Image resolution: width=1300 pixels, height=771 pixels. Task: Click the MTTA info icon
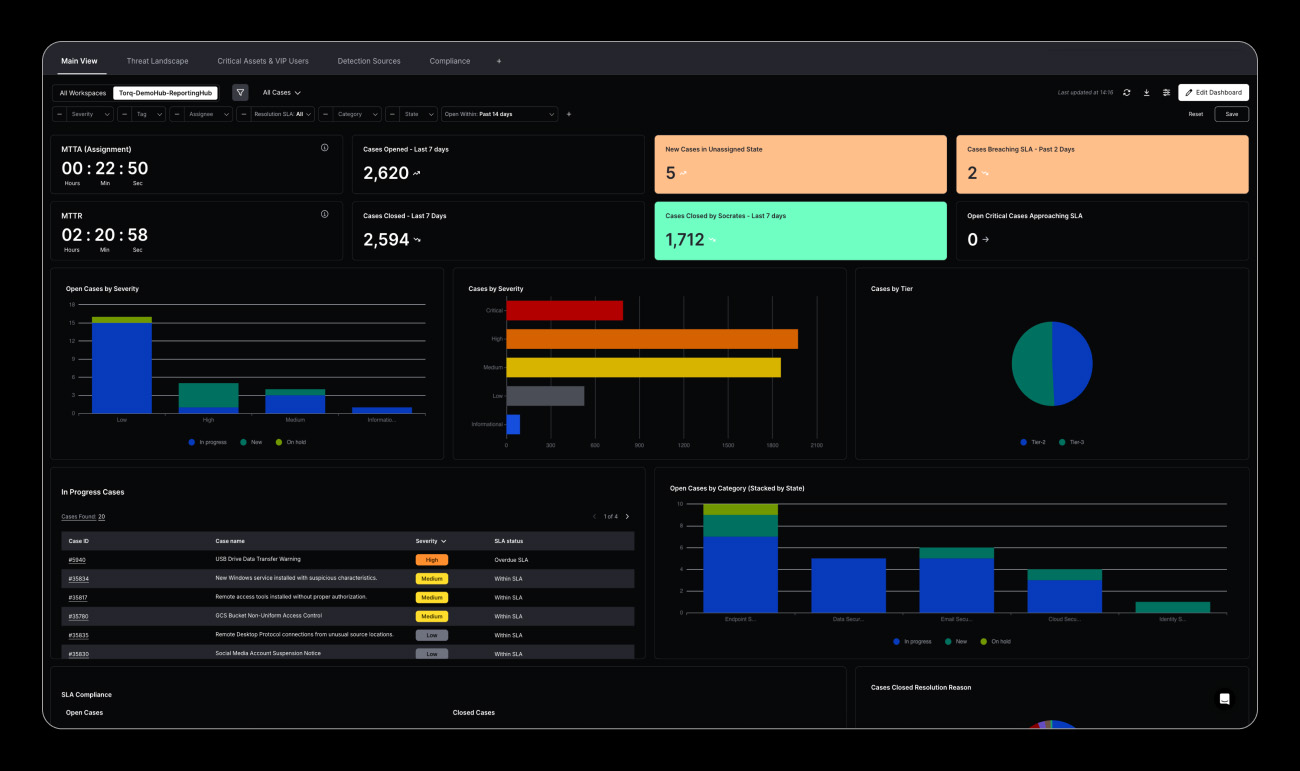pos(324,148)
